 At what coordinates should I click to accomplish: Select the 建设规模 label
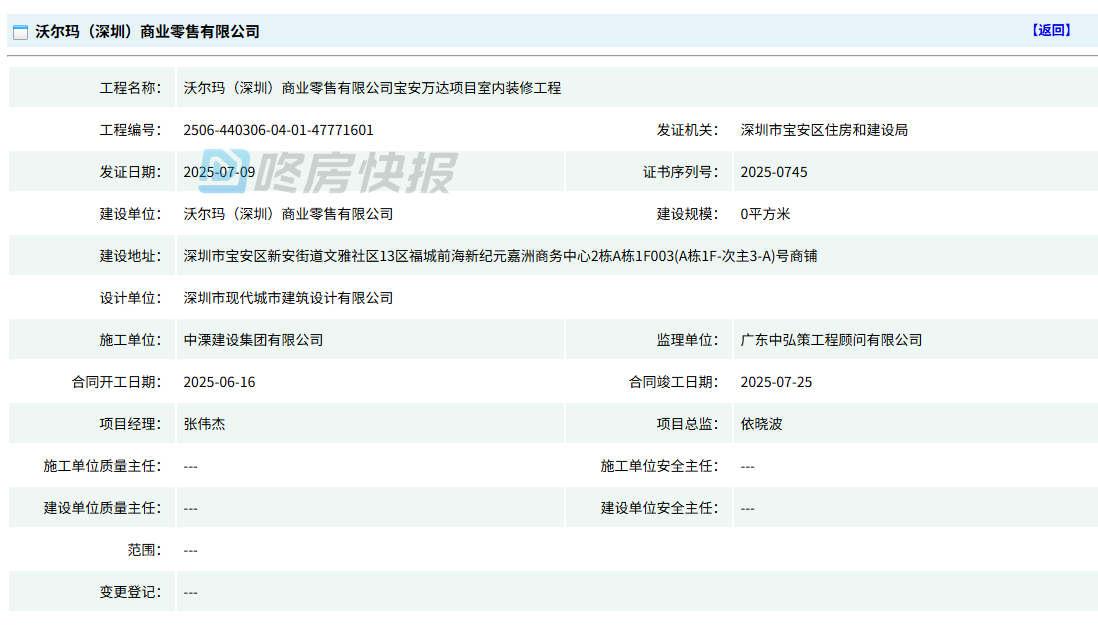pos(687,214)
